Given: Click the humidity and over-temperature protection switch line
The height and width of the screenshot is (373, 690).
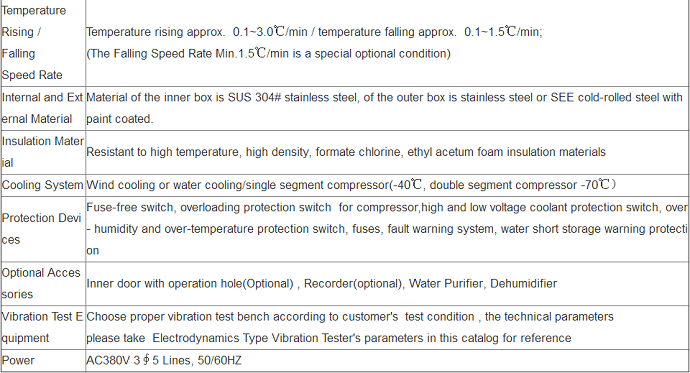Looking at the screenshot, I should coord(387,229).
